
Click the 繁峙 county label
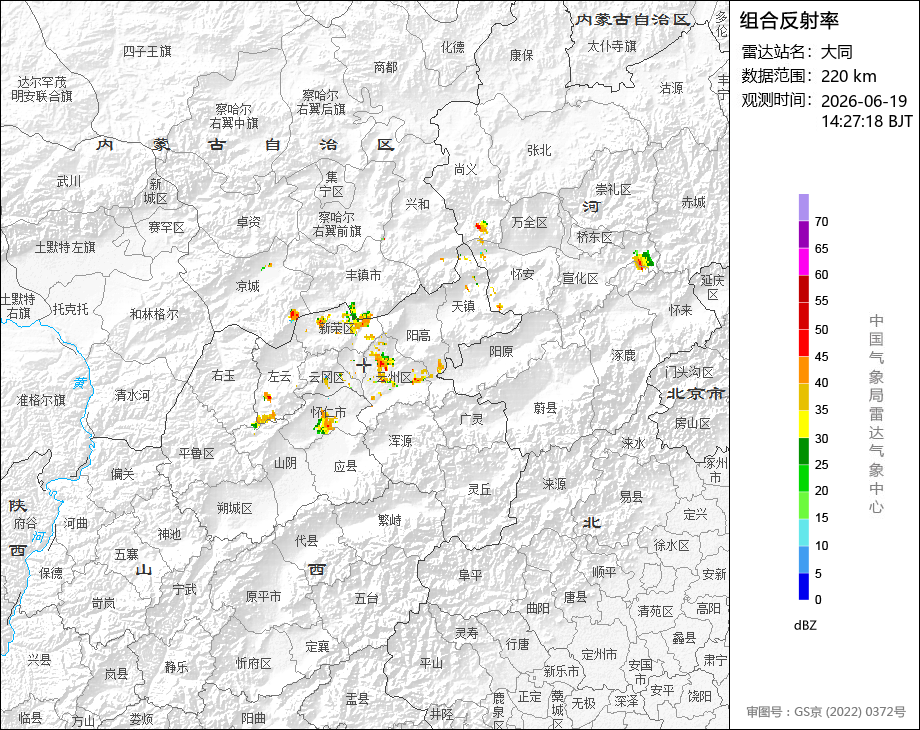pos(389,520)
